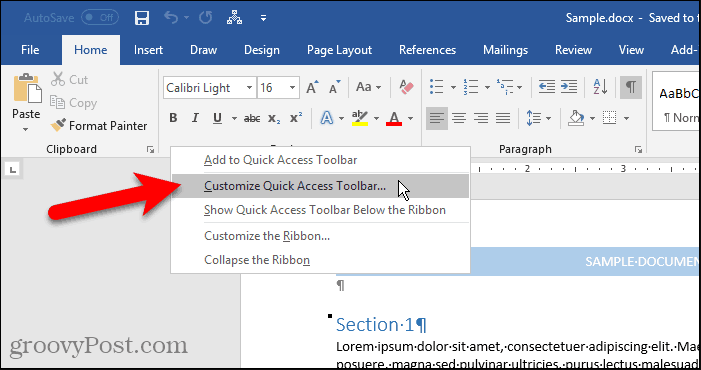Open the Paste options arrow
This screenshot has height=370, width=701.
click(26, 130)
